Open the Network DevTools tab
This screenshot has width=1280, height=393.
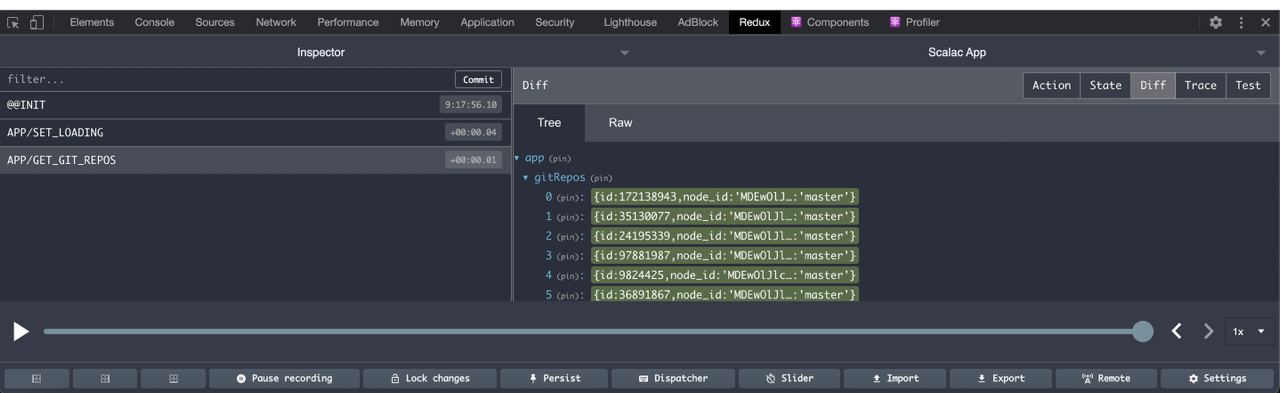(276, 22)
